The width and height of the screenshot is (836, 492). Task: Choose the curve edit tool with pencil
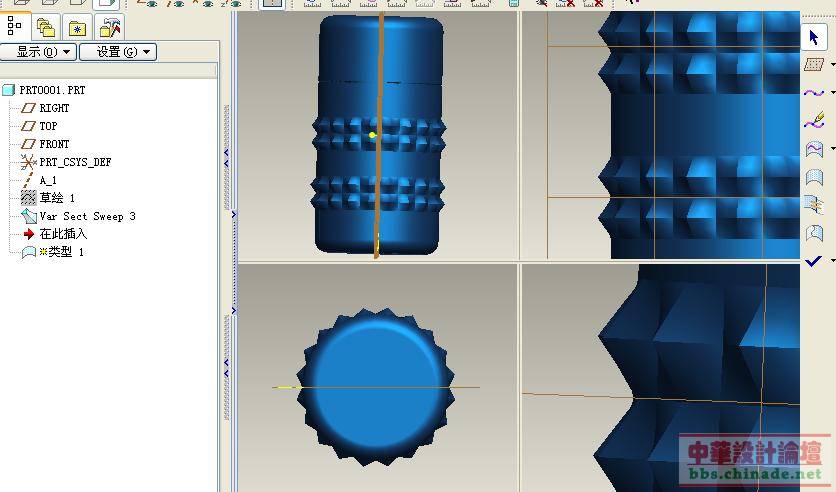tap(814, 121)
